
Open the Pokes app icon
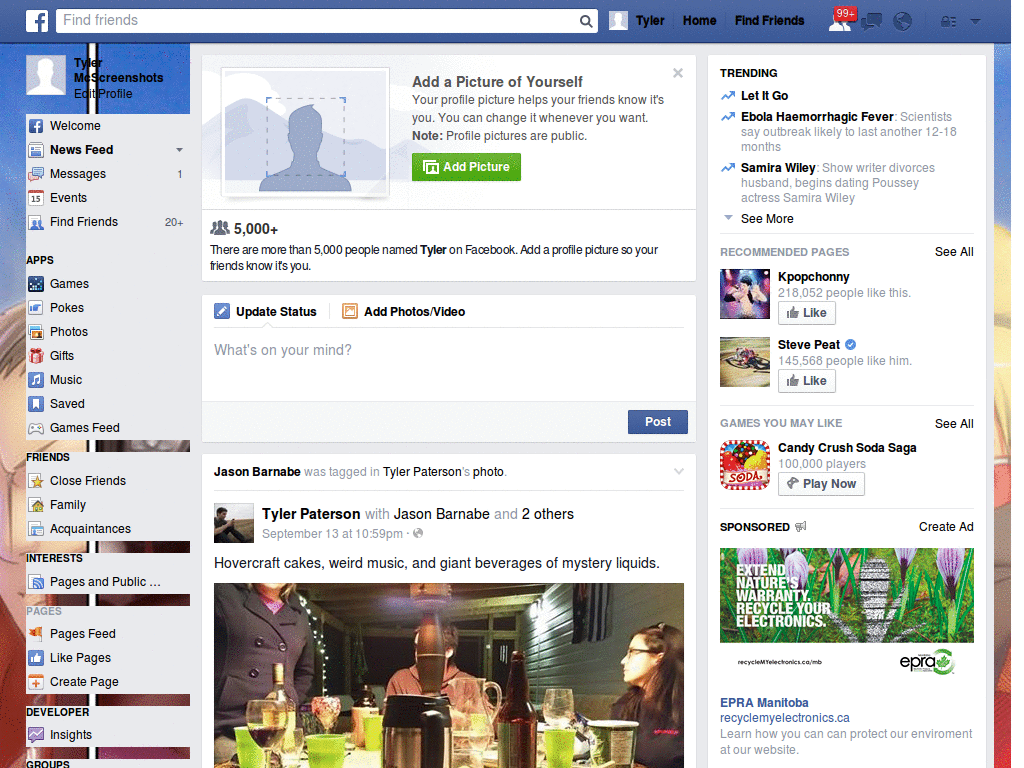[x=36, y=308]
